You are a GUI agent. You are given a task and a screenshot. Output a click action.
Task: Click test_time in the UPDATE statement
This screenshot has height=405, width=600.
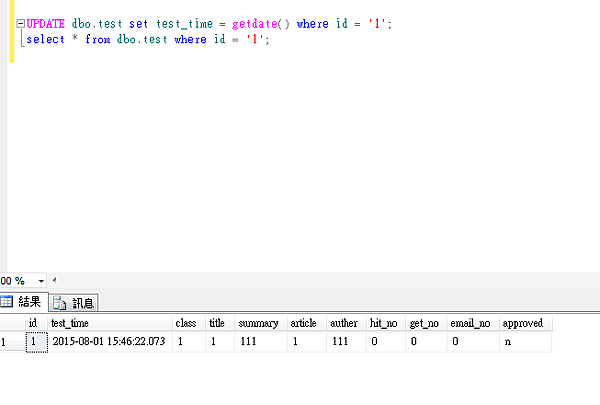click(x=184, y=24)
